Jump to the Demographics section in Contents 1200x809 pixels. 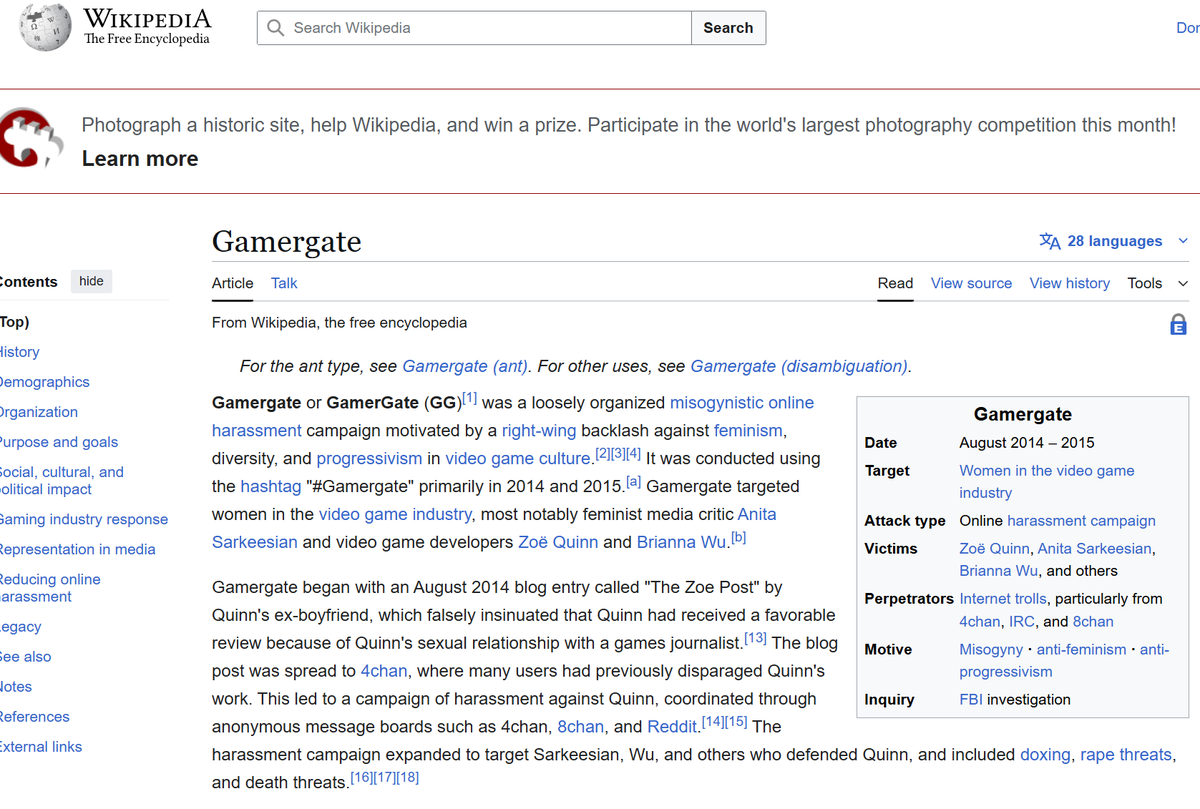44,382
